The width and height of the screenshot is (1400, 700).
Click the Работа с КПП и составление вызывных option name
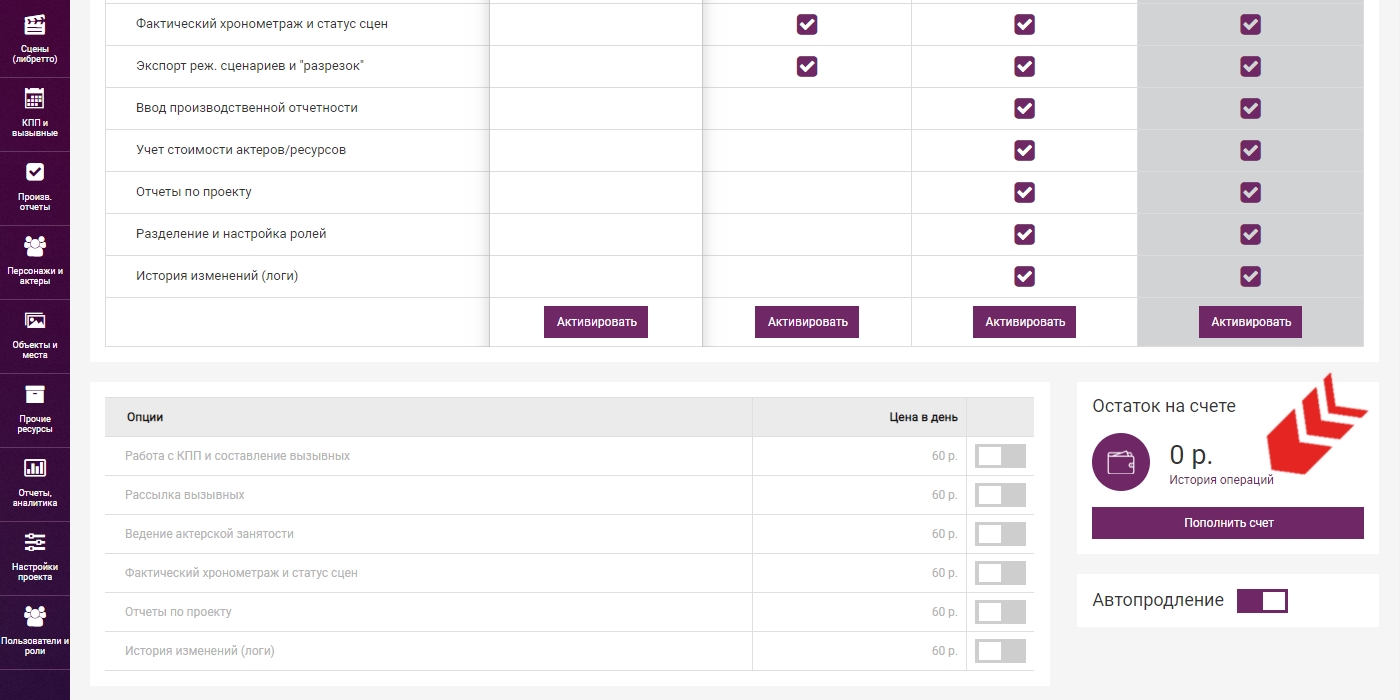point(237,456)
